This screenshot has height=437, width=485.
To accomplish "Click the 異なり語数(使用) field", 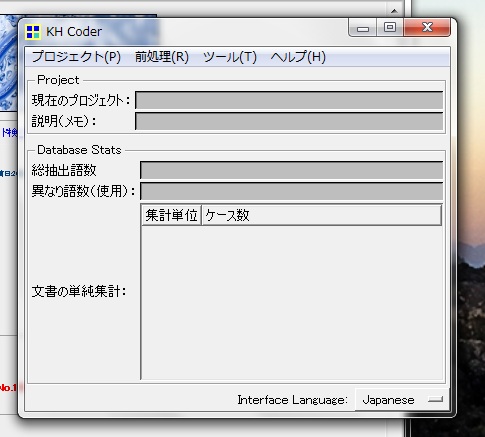I will click(292, 191).
